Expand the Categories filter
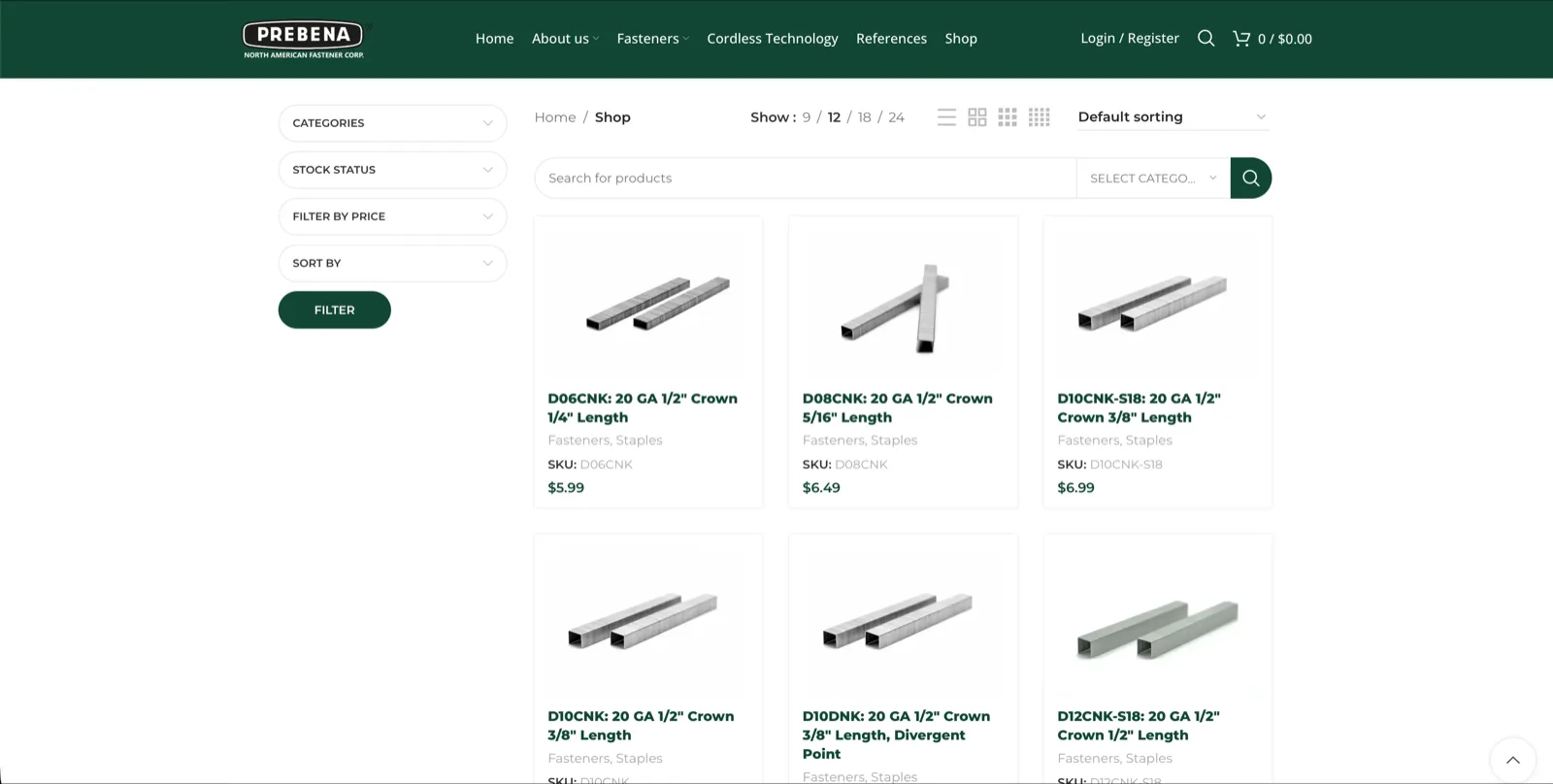Viewport: 1553px width, 784px height. 392,123
